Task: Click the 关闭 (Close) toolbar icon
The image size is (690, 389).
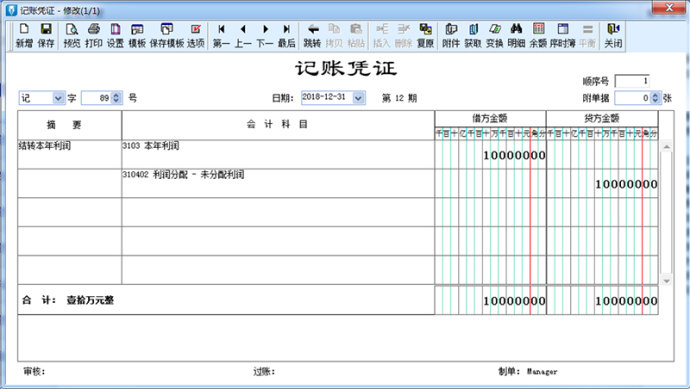Action: coord(613,35)
